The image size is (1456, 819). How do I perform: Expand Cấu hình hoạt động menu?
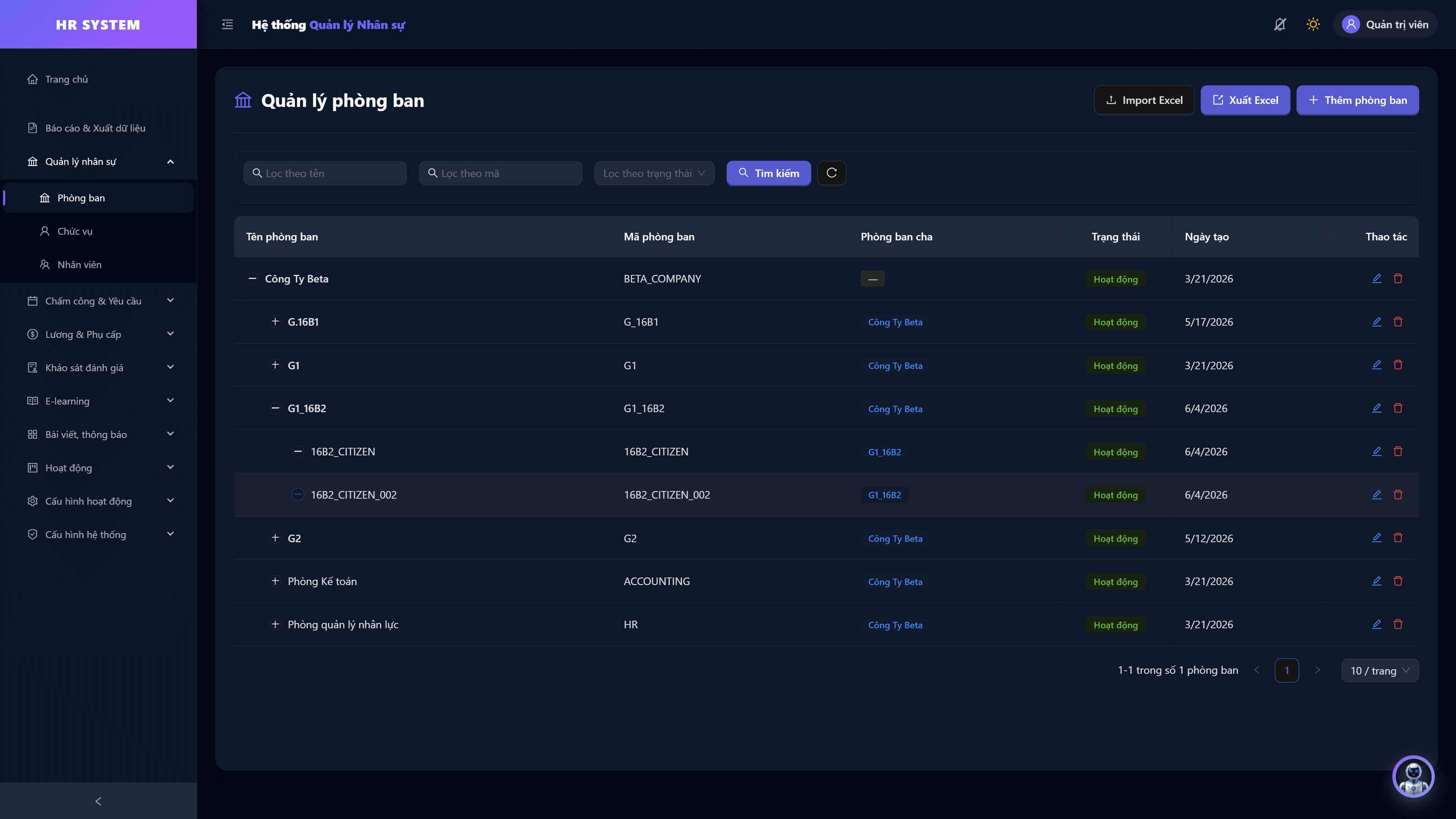(98, 501)
